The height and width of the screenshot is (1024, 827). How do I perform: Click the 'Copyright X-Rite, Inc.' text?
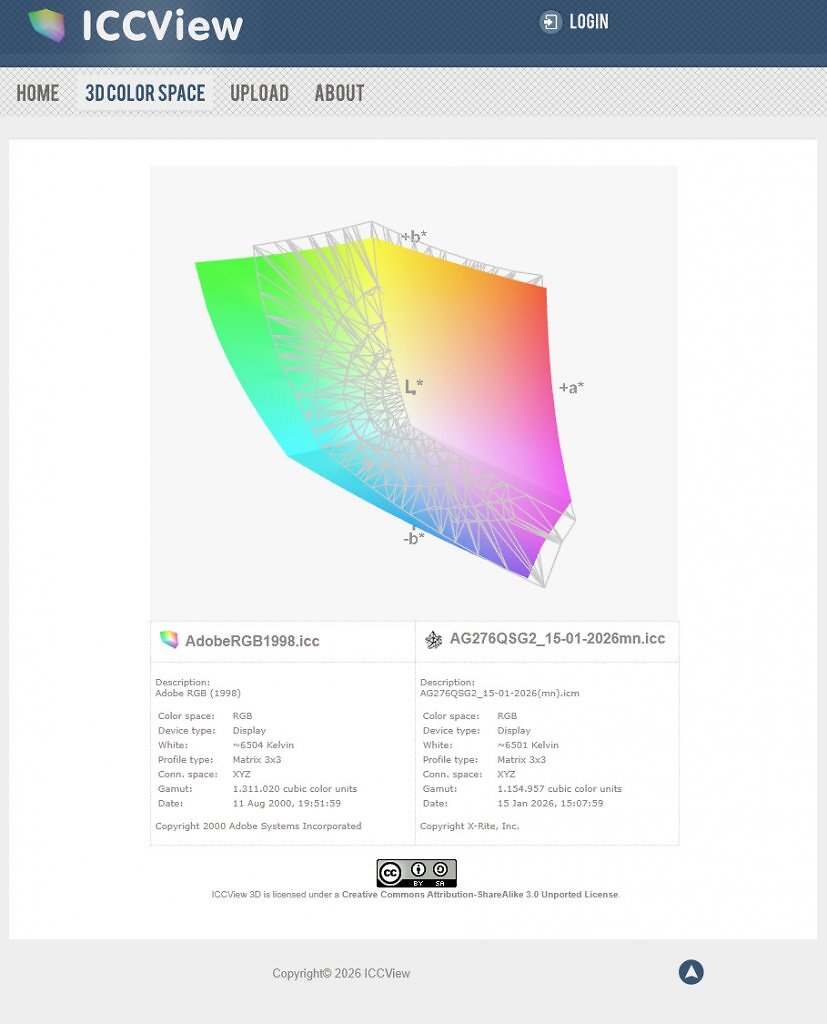click(470, 826)
